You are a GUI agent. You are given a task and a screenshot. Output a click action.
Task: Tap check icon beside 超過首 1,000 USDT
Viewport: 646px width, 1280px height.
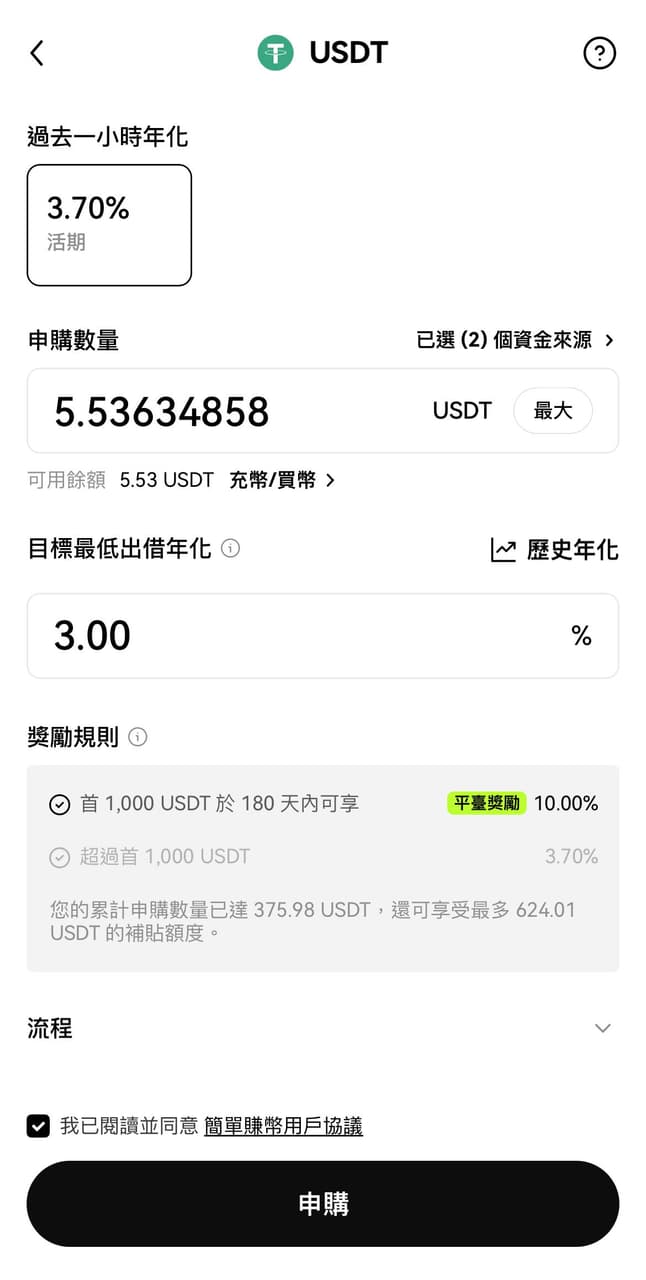[x=60, y=857]
